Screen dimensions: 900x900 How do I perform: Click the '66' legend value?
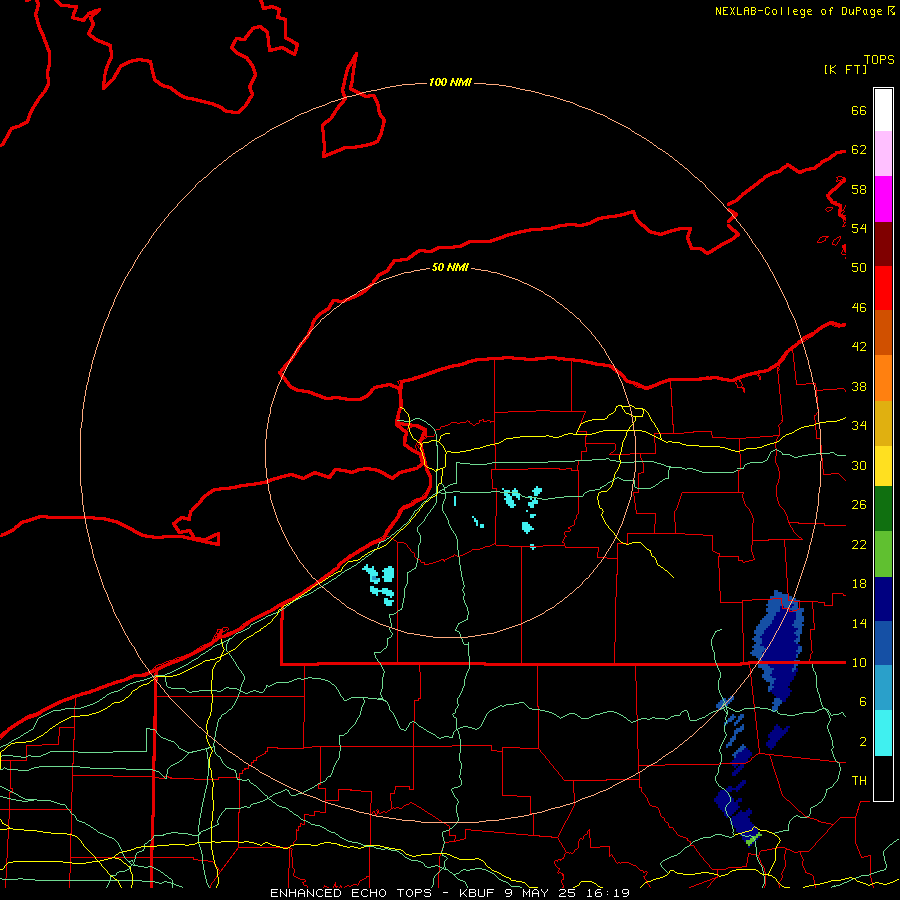pyautogui.click(x=859, y=110)
